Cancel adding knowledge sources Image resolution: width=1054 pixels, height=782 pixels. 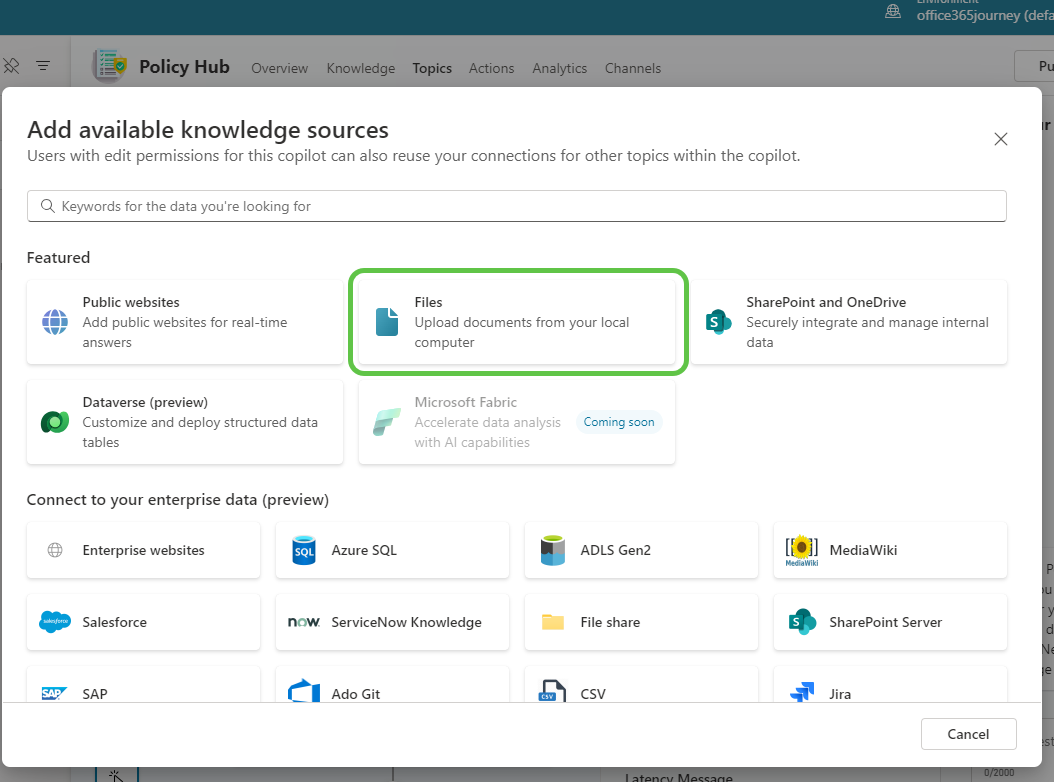[968, 733]
